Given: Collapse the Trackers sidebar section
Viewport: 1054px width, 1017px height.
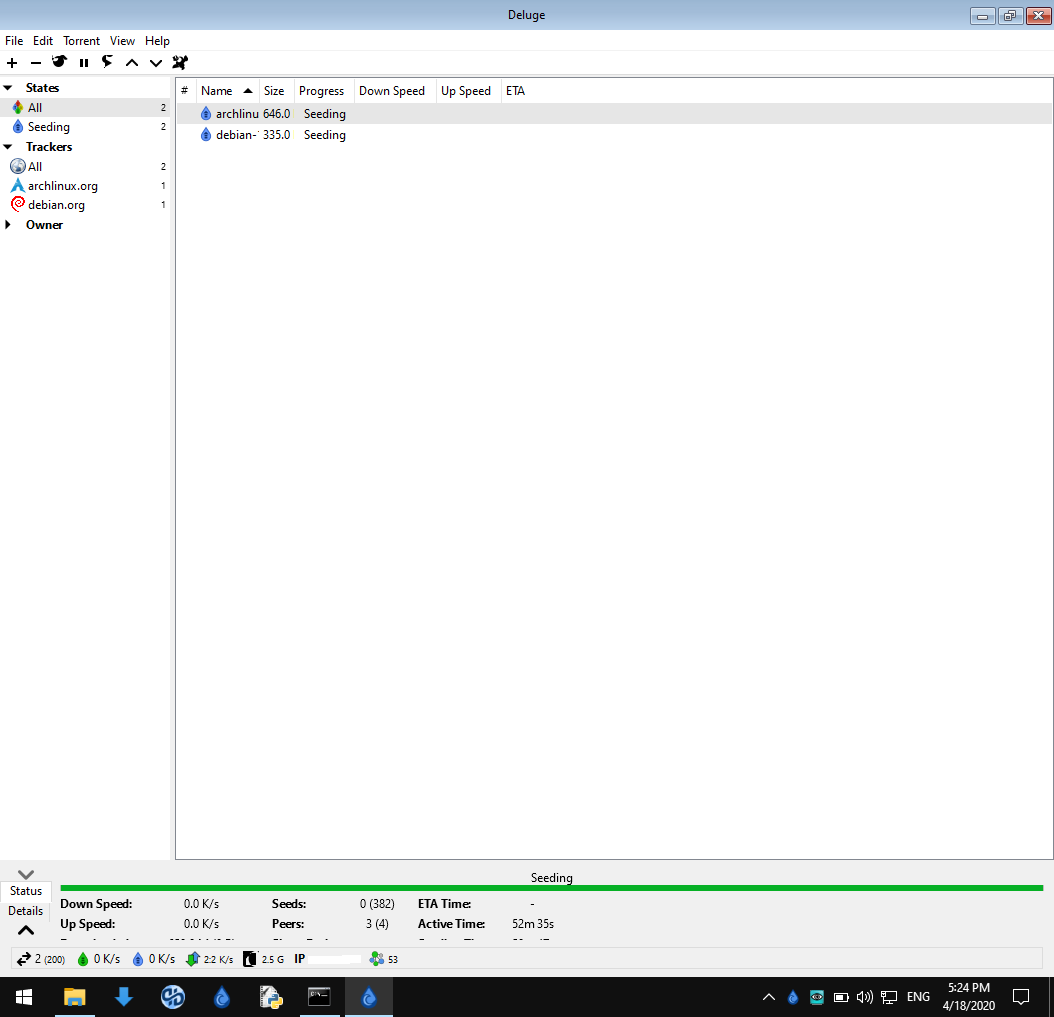Looking at the screenshot, I should [x=8, y=147].
